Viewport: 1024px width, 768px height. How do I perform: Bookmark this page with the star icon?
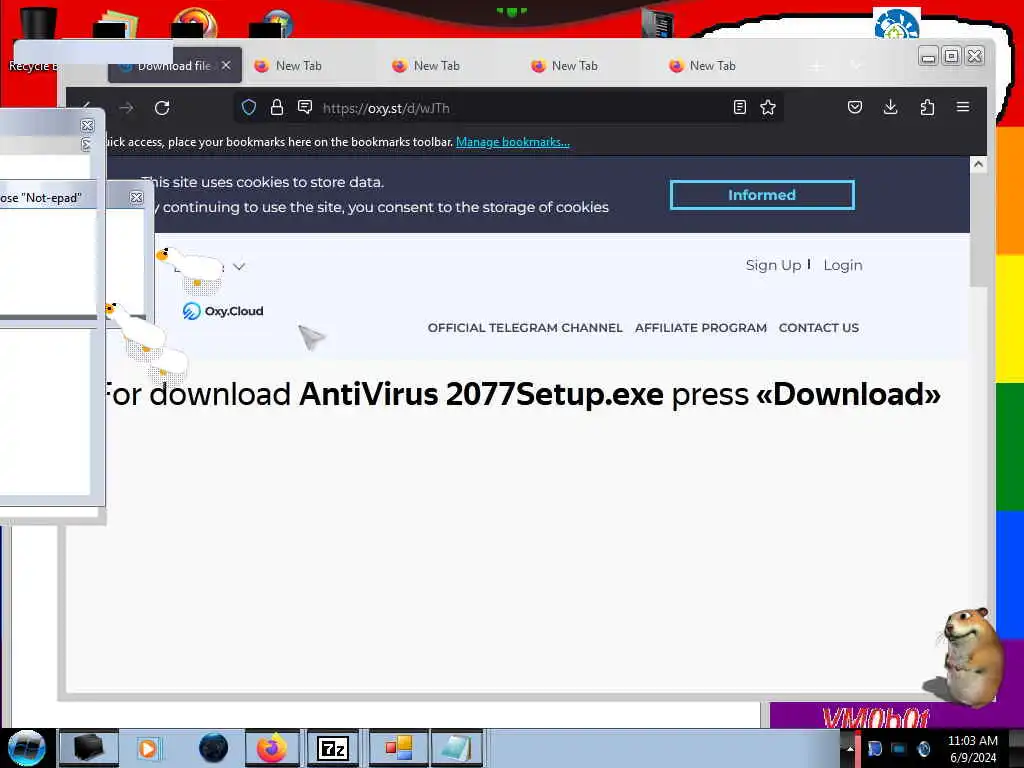(768, 108)
